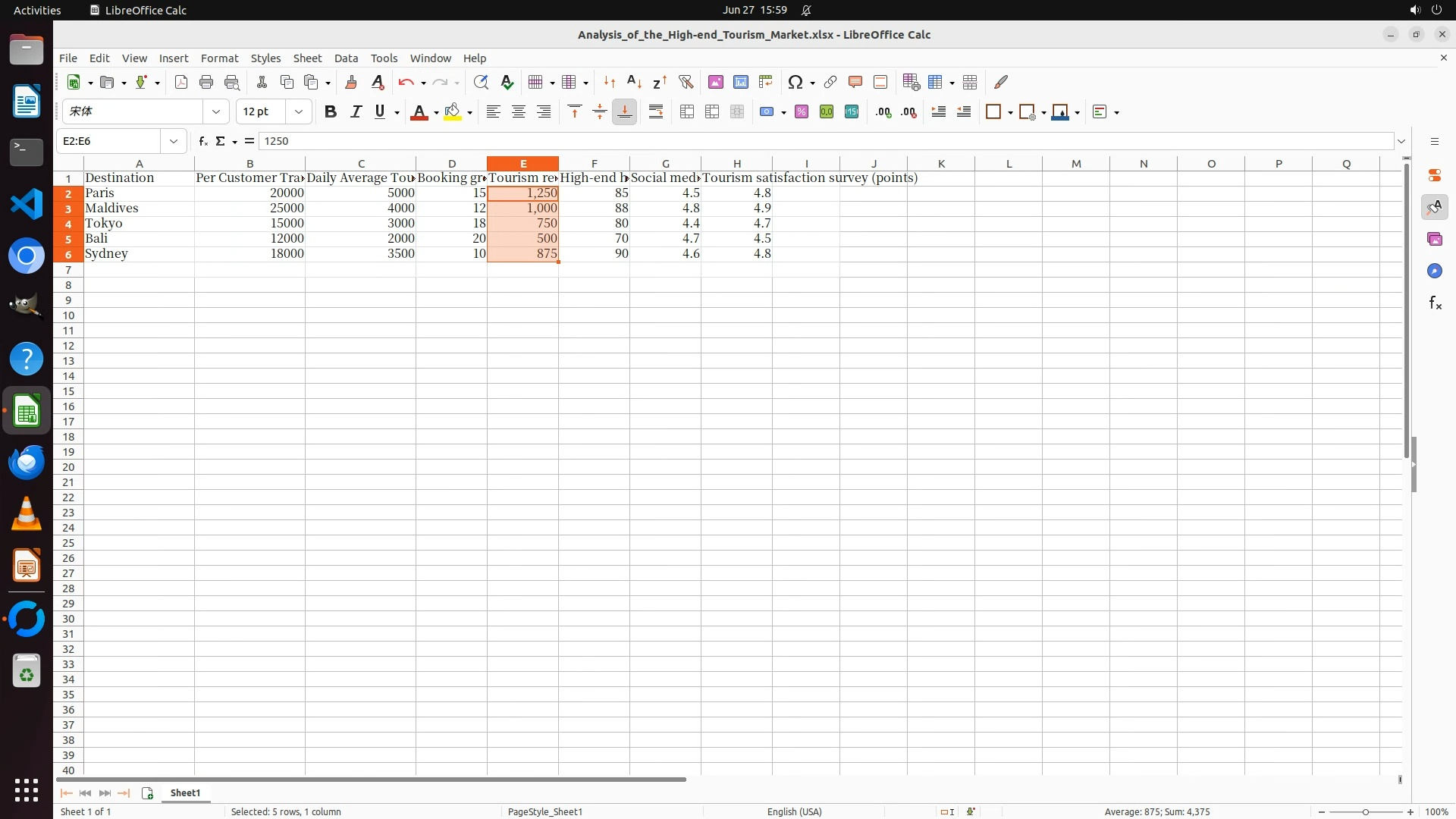Screen dimensions: 1456x819
Task: Click the Sort Ascending icon
Action: 635,82
